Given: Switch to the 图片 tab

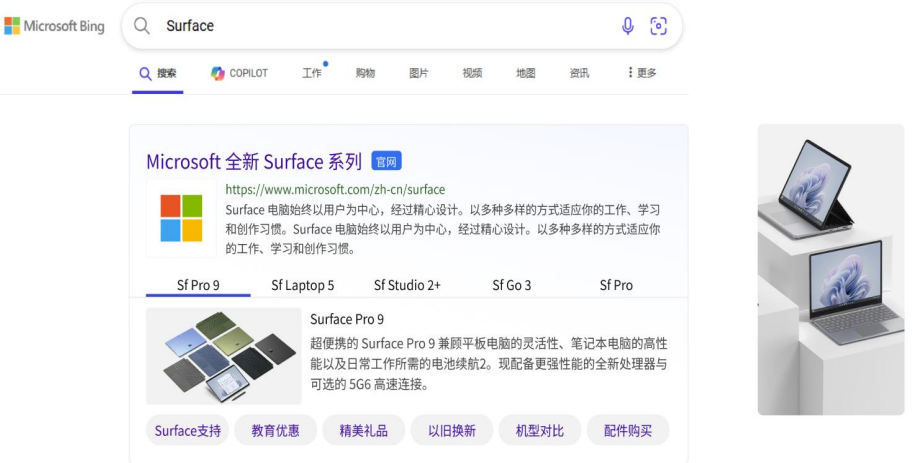Looking at the screenshot, I should pyautogui.click(x=419, y=73).
